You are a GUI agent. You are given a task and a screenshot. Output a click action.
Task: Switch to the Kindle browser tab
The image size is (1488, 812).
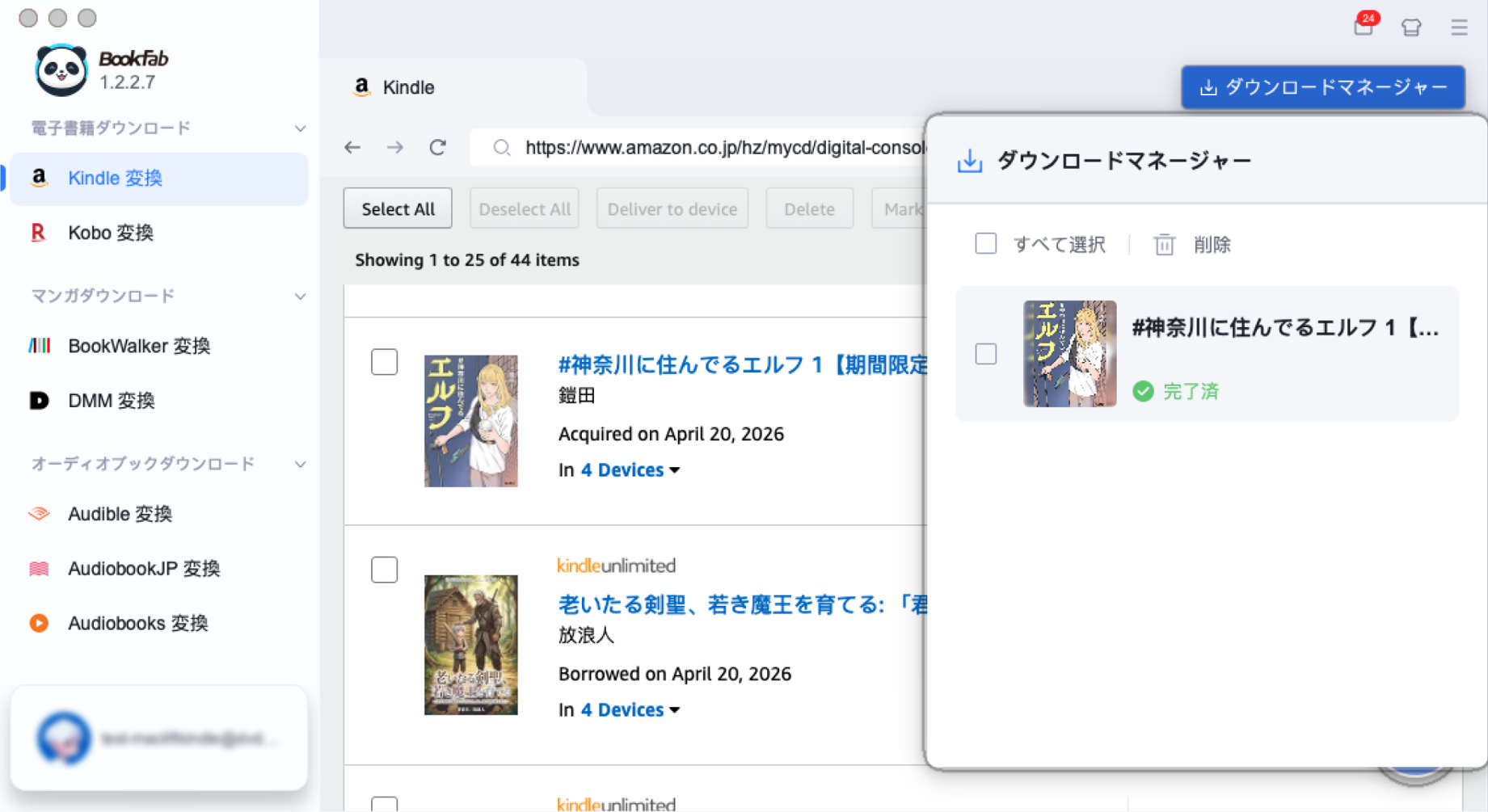coord(454,87)
